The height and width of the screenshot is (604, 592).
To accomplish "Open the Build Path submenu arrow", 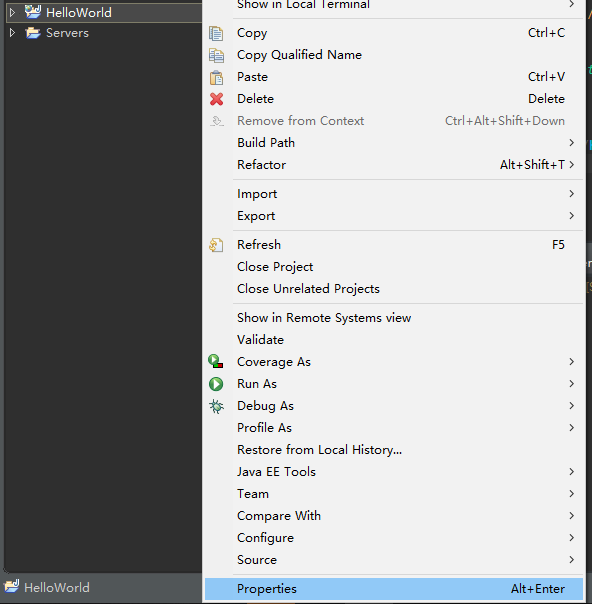I will tap(572, 143).
